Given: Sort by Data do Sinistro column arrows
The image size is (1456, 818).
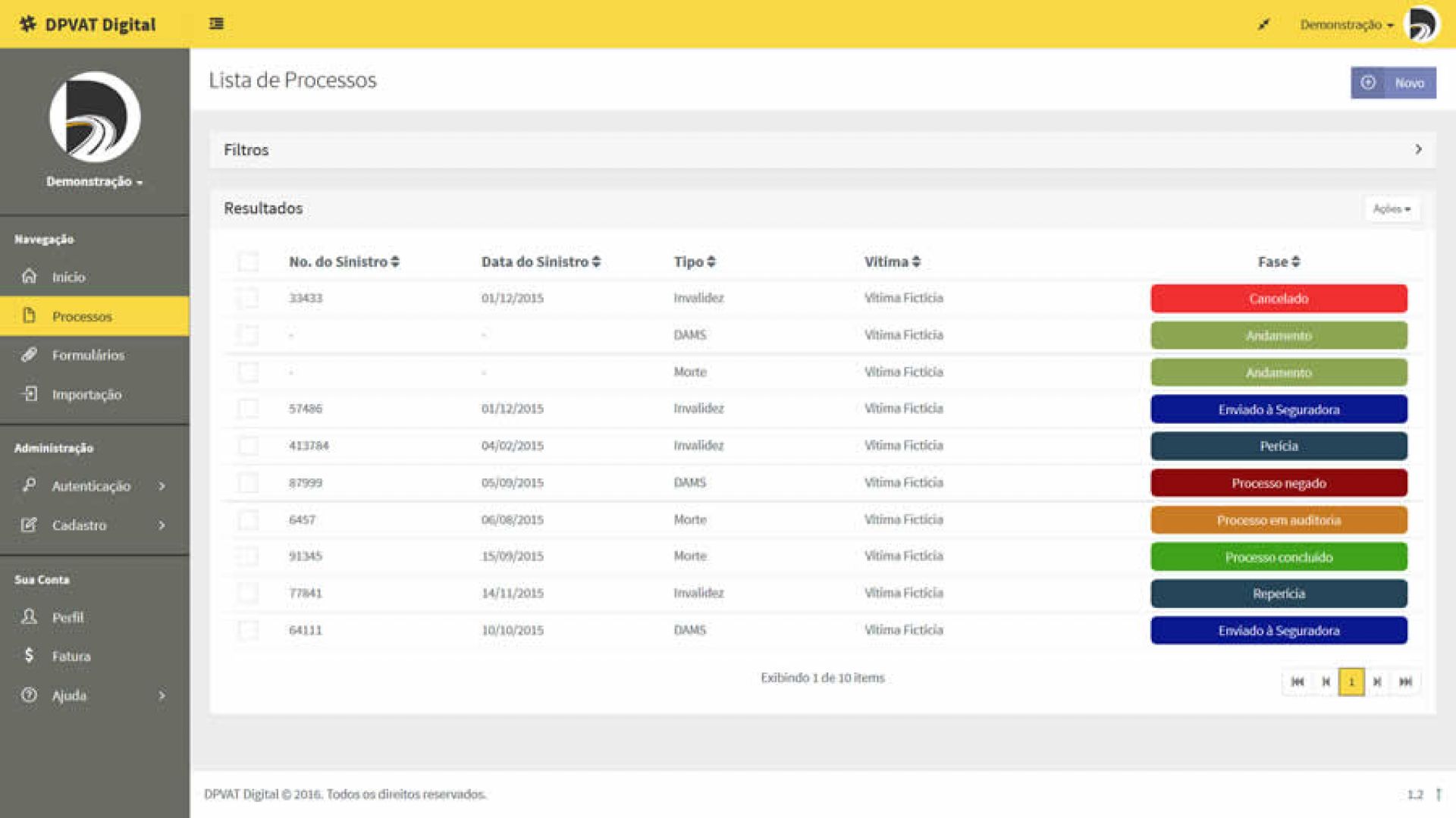Looking at the screenshot, I should pyautogui.click(x=596, y=262).
